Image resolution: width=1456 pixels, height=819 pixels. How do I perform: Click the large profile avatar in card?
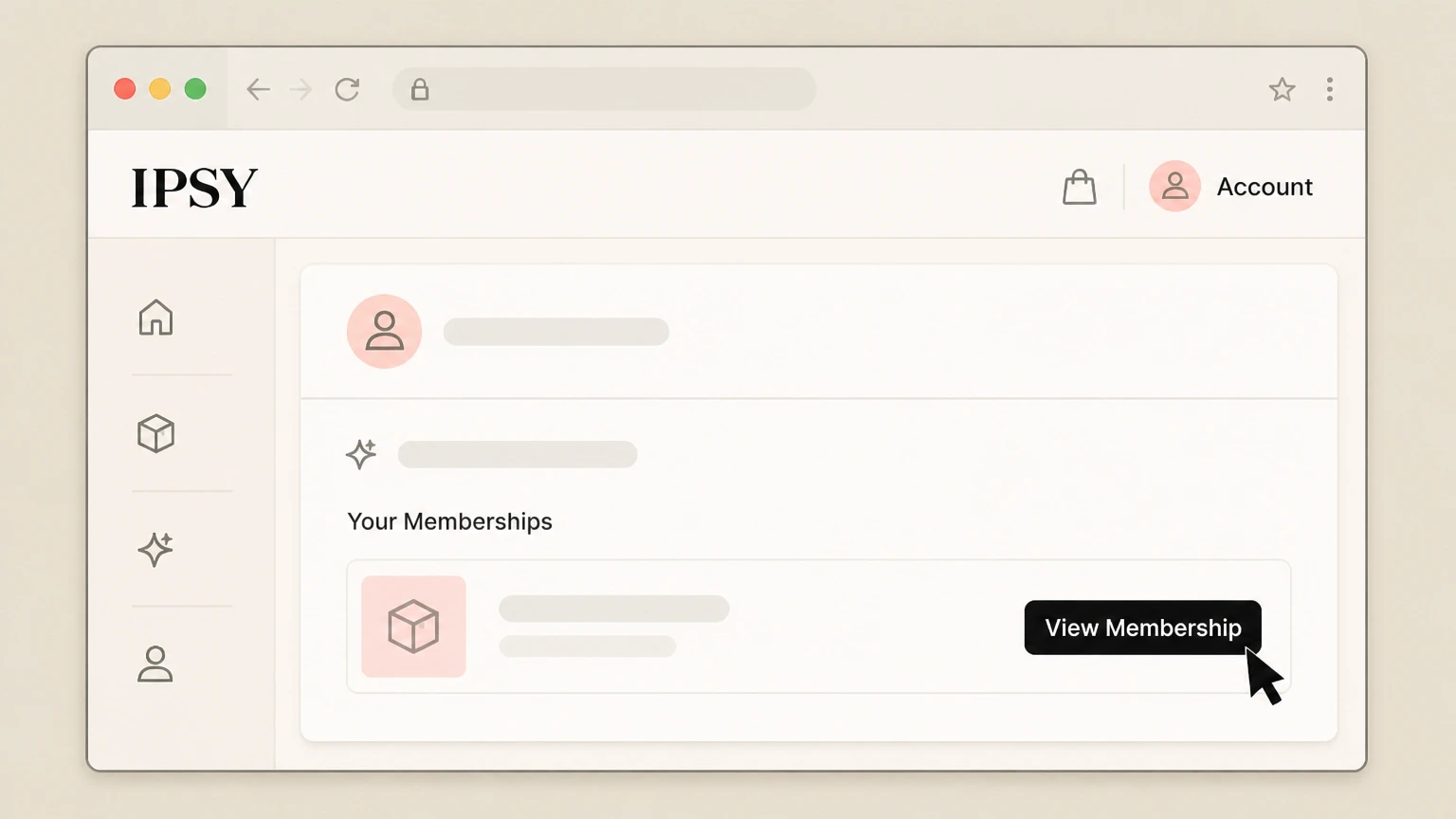click(384, 331)
